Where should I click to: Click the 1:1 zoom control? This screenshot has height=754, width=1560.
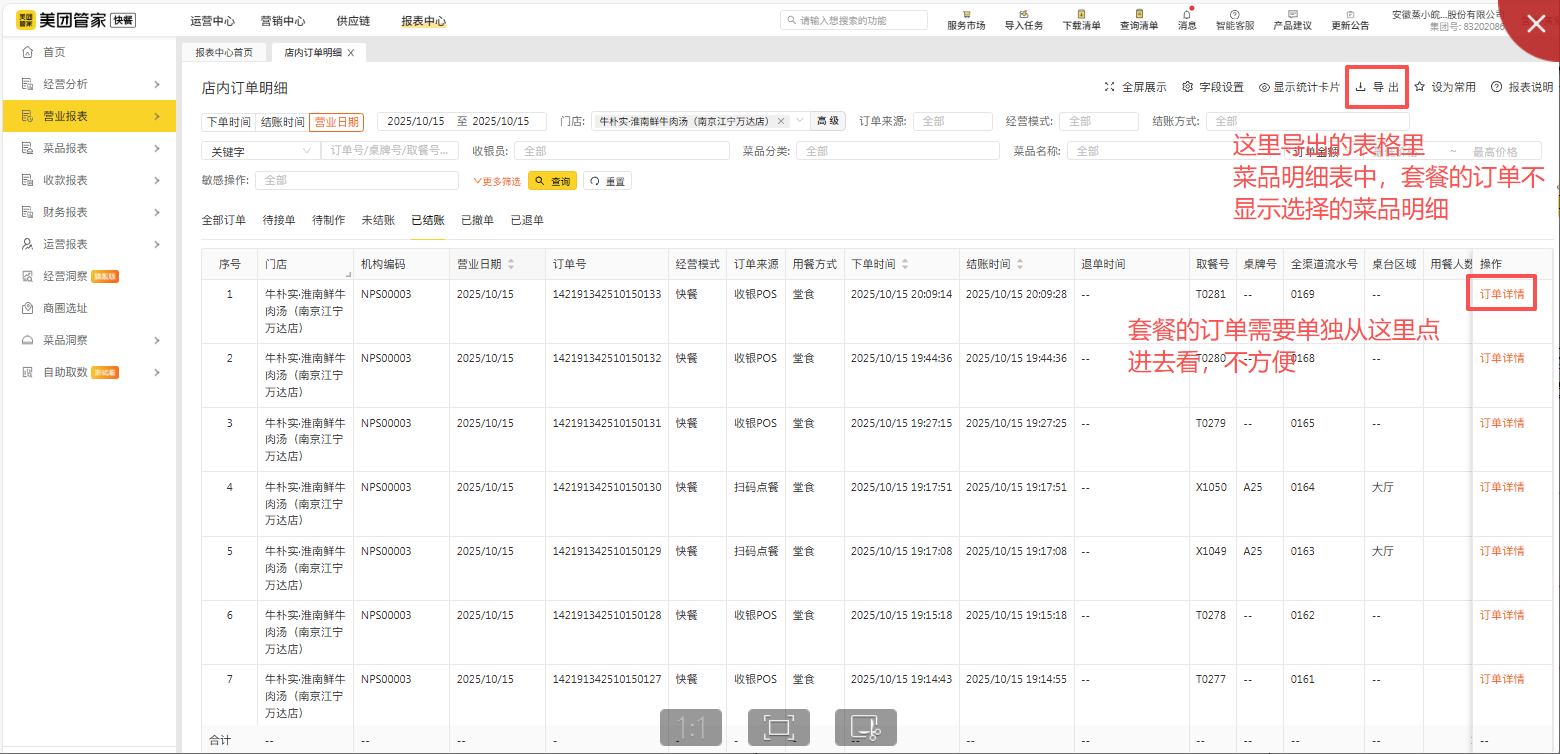click(691, 728)
